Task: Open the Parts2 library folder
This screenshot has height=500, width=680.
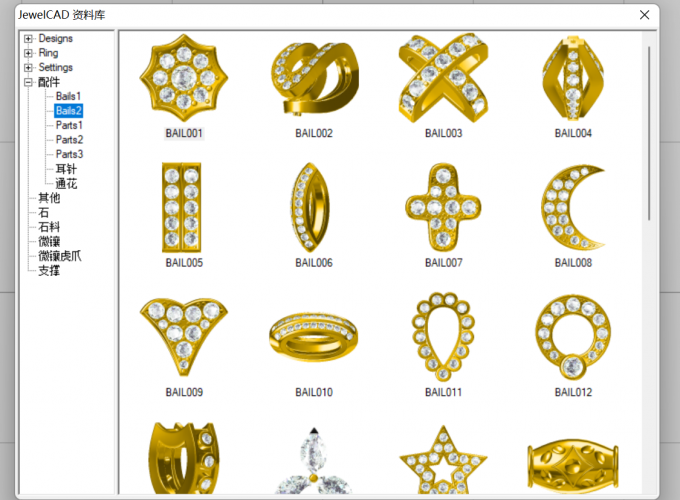Action: coord(69,140)
